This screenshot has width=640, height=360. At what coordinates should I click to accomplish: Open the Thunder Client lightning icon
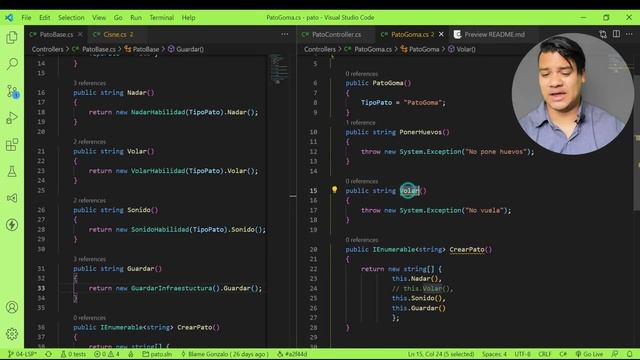12,225
